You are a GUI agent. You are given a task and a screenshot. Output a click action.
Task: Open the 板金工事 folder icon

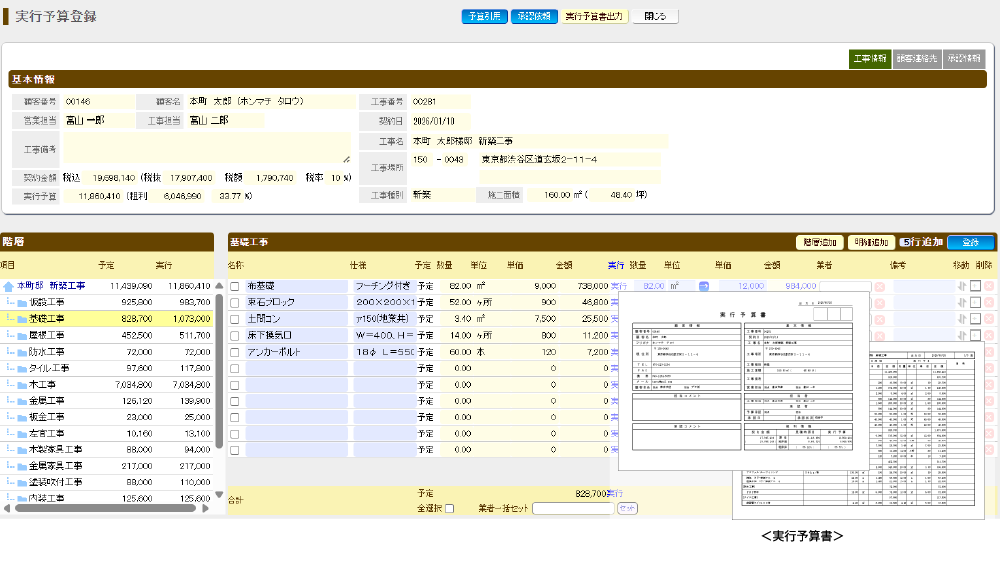(22, 417)
